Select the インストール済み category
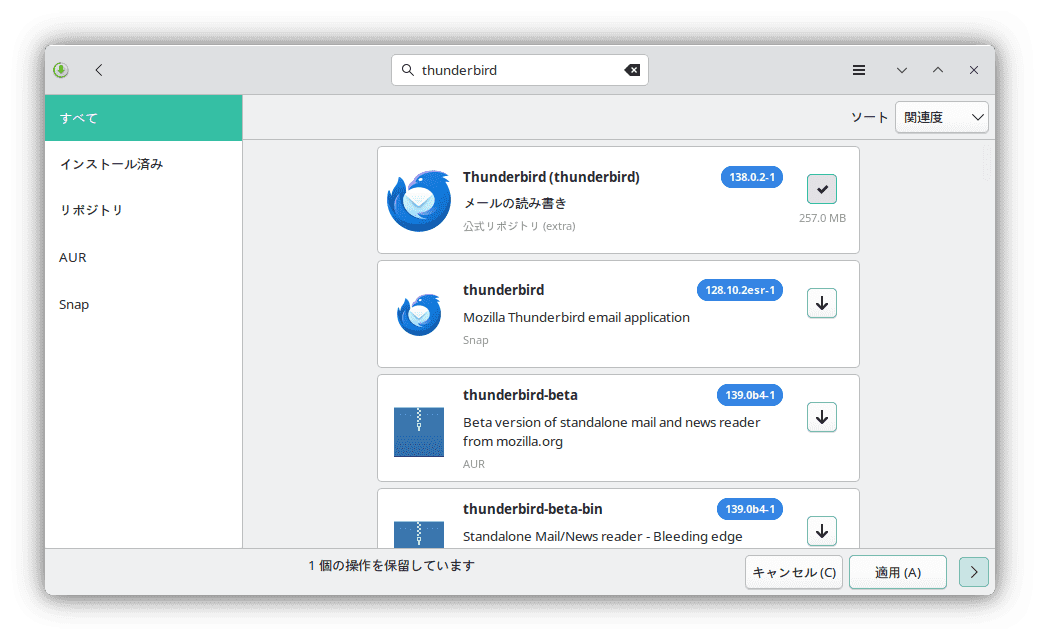This screenshot has width=1040, height=640. click(x=144, y=164)
